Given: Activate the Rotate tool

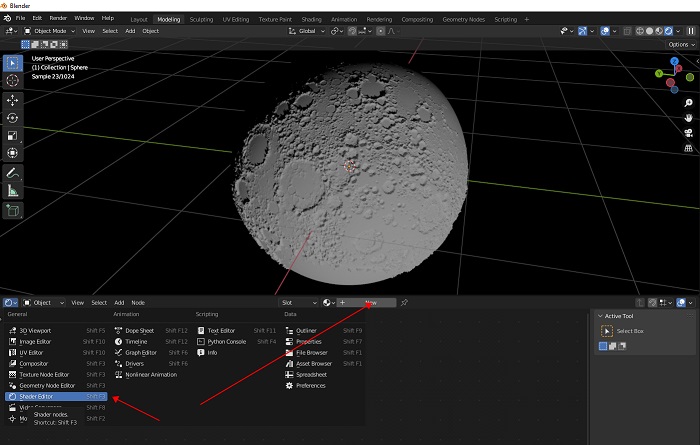Looking at the screenshot, I should pos(12,118).
